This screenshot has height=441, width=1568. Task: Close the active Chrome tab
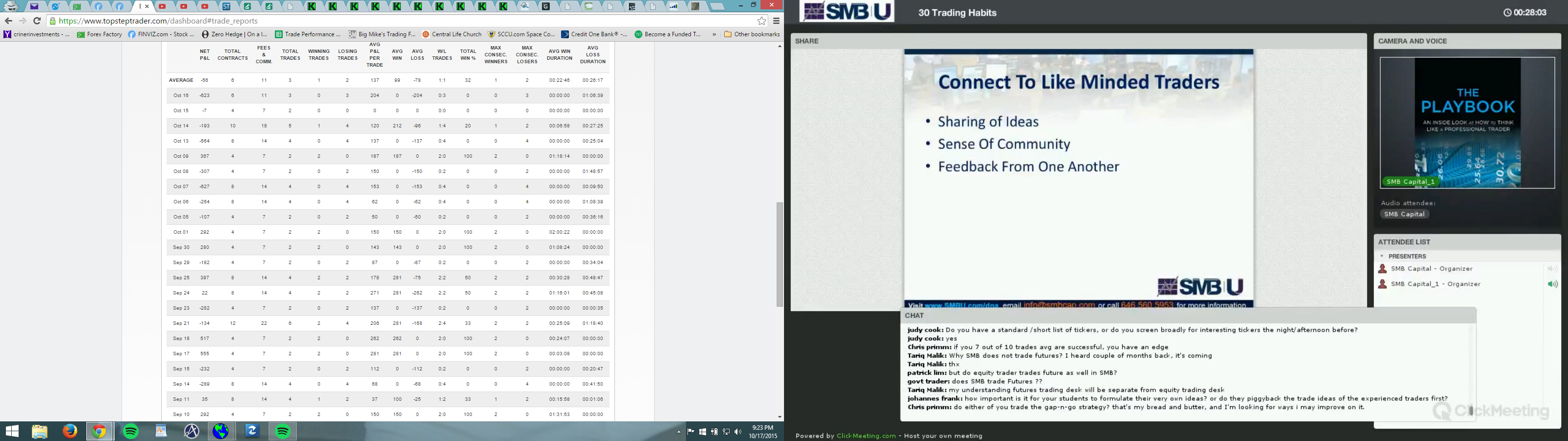click(147, 7)
